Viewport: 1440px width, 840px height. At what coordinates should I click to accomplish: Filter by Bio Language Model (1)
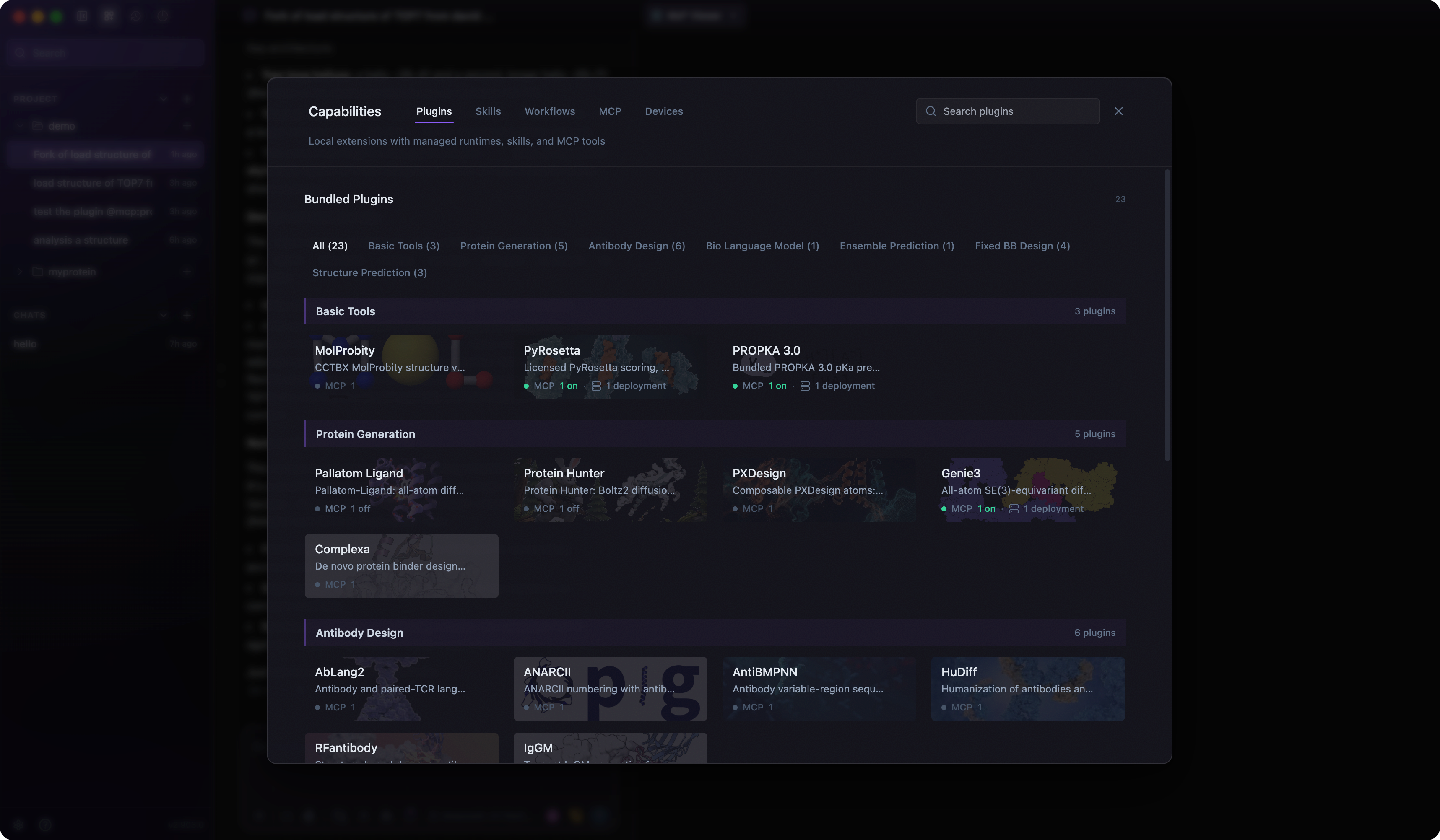point(762,246)
